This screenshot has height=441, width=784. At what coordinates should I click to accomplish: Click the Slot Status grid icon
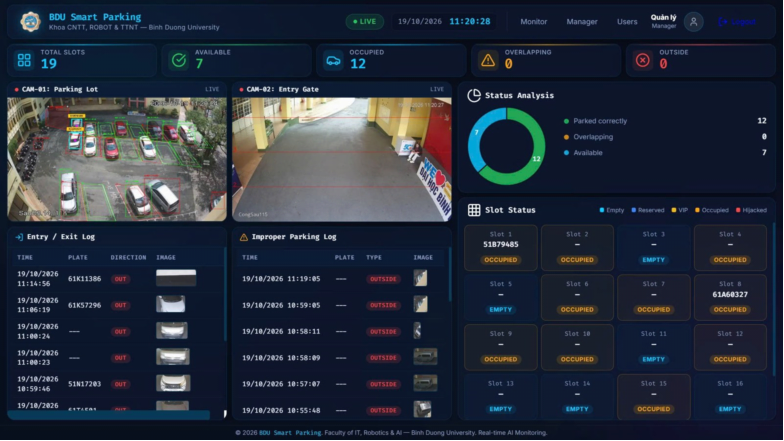(x=474, y=210)
